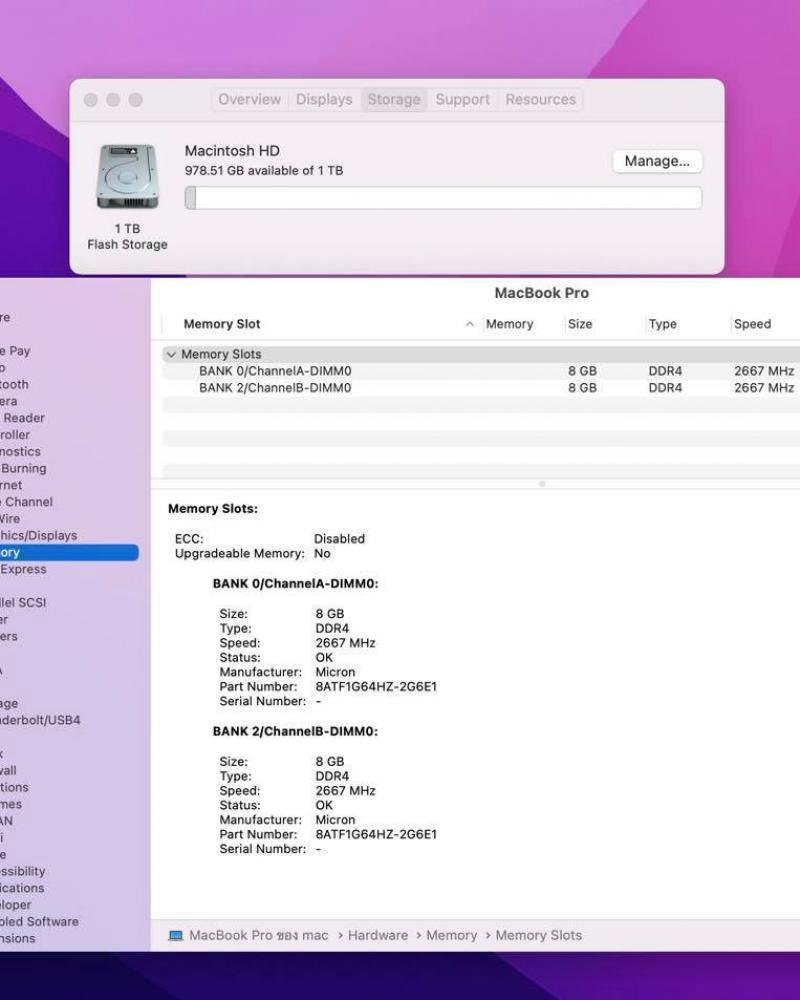Screen dimensions: 800x1000
Task: Switch to the Overview tab
Action: coord(249,100)
